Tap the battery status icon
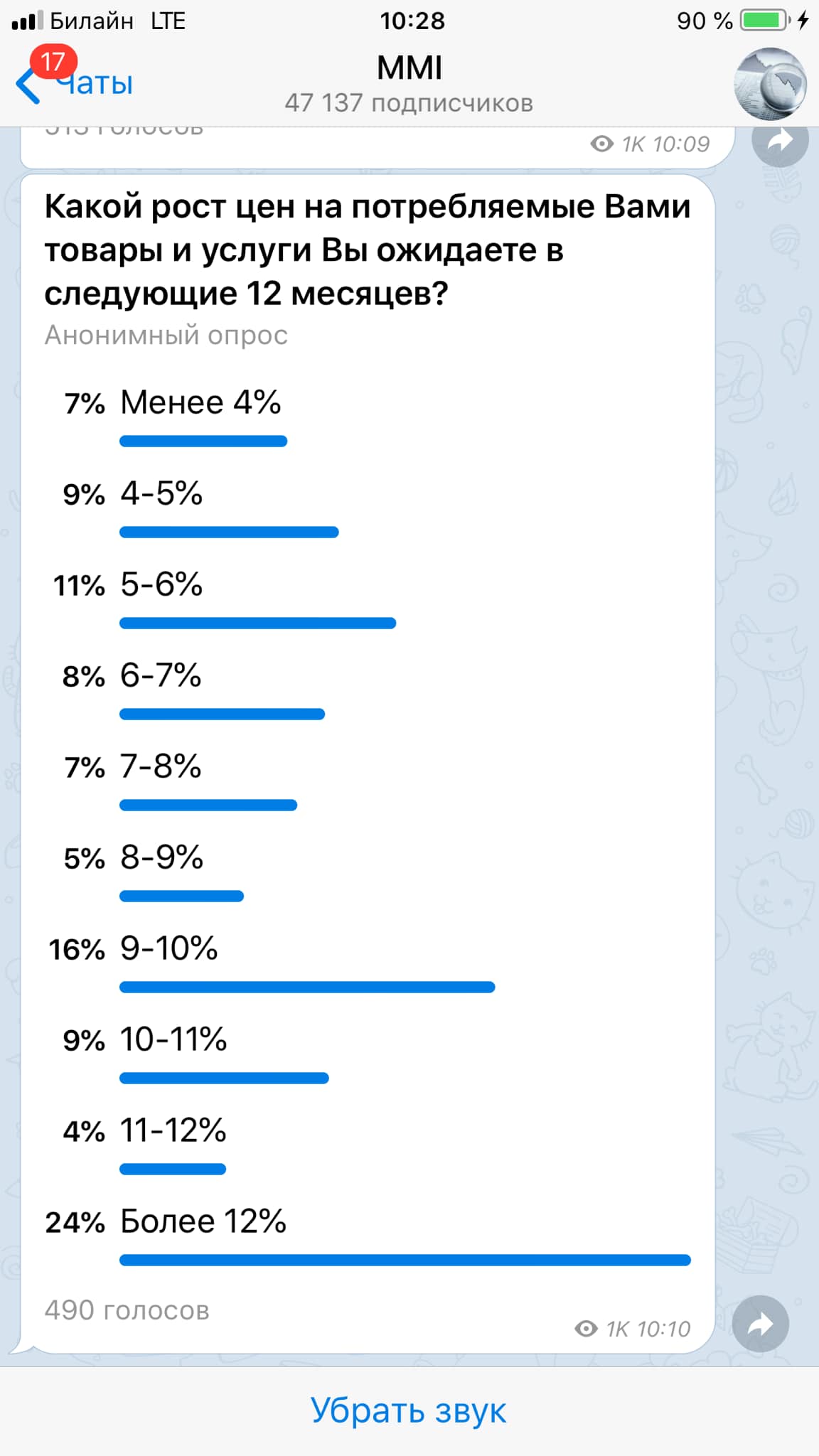This screenshot has height=1456, width=819. point(765,21)
